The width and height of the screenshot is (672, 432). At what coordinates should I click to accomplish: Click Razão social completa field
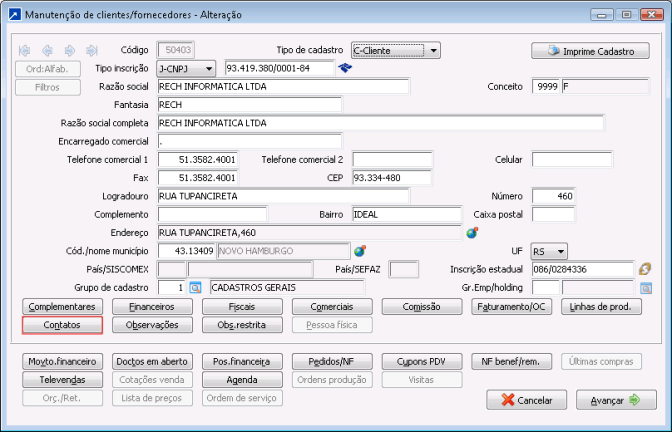click(x=381, y=123)
